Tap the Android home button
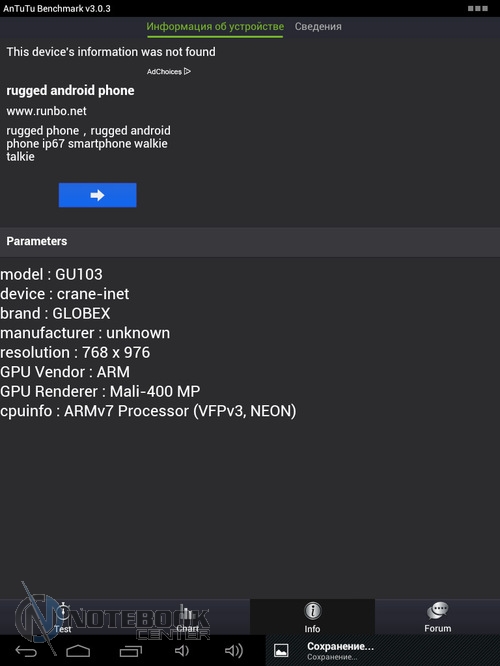The width and height of the screenshot is (500, 666). tap(78, 651)
